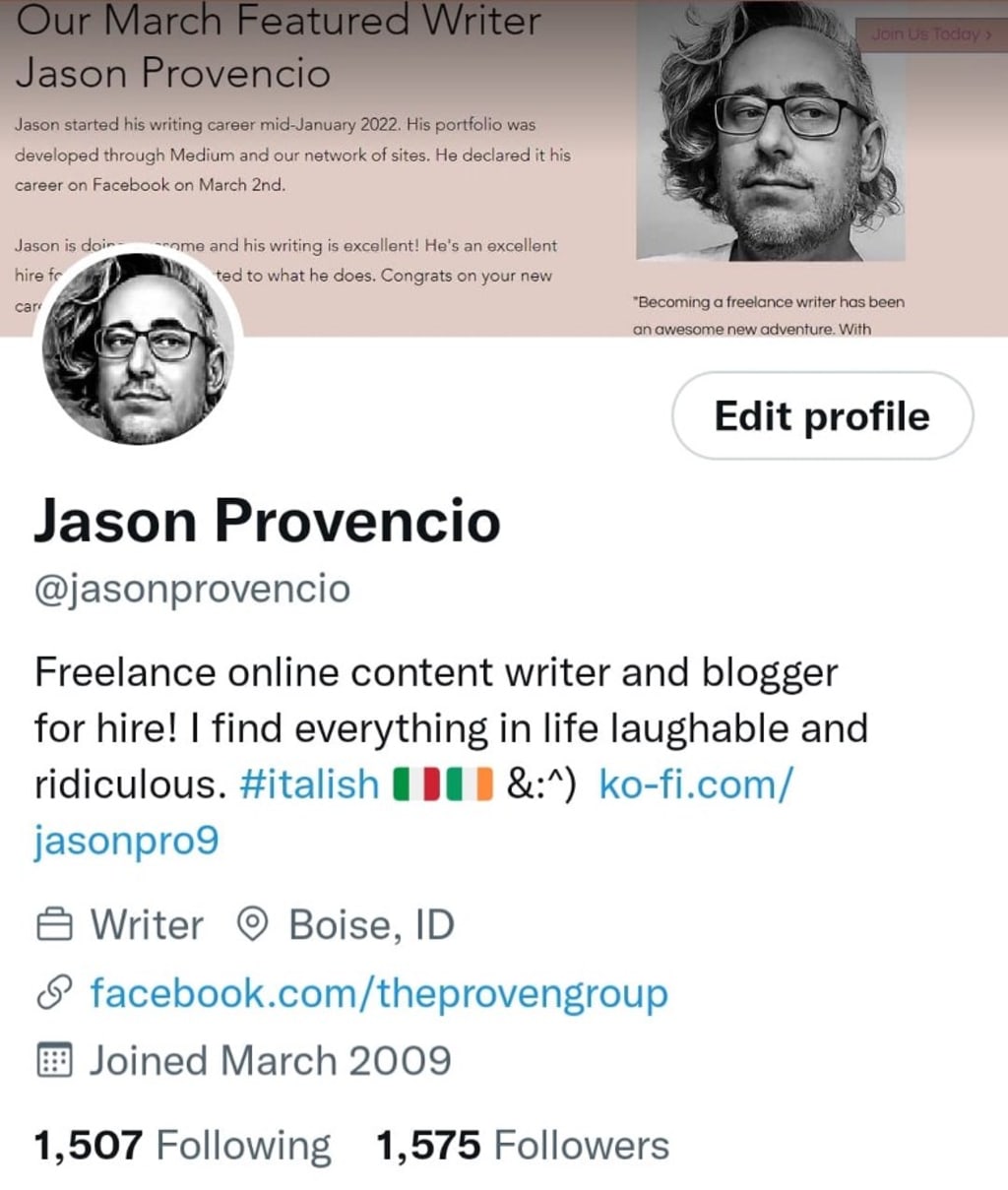Open the 1,507 Following list
Screen dimensions: 1008x1190
(182, 1146)
